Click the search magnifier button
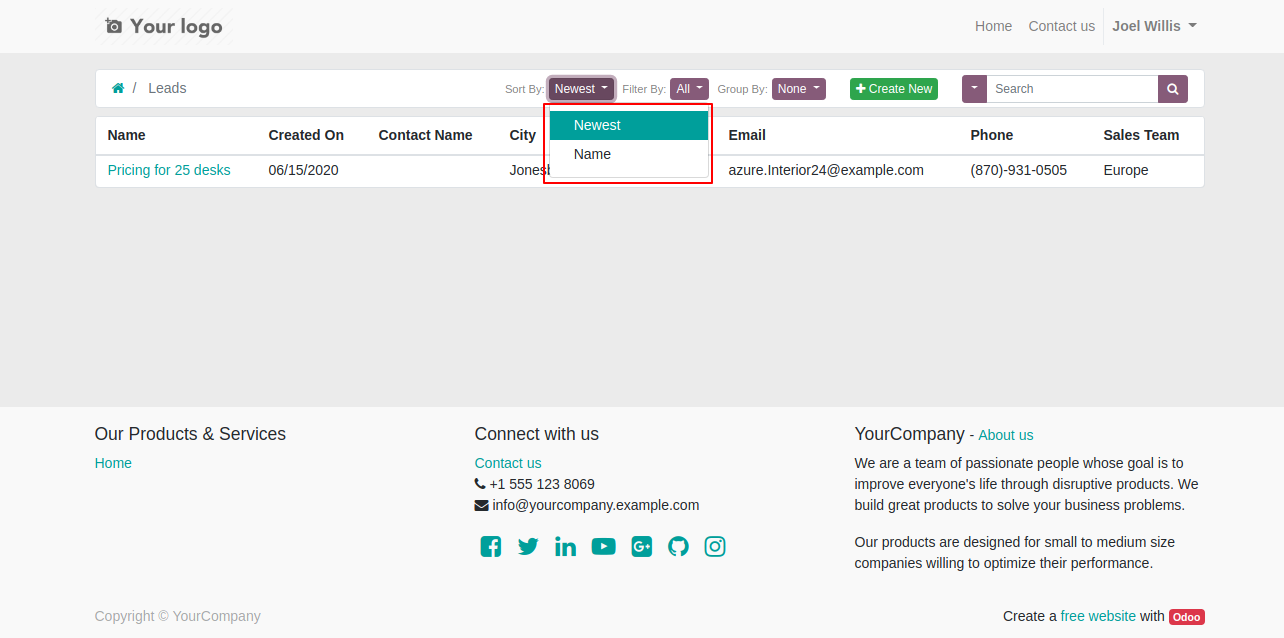This screenshot has height=638, width=1284. tap(1172, 89)
